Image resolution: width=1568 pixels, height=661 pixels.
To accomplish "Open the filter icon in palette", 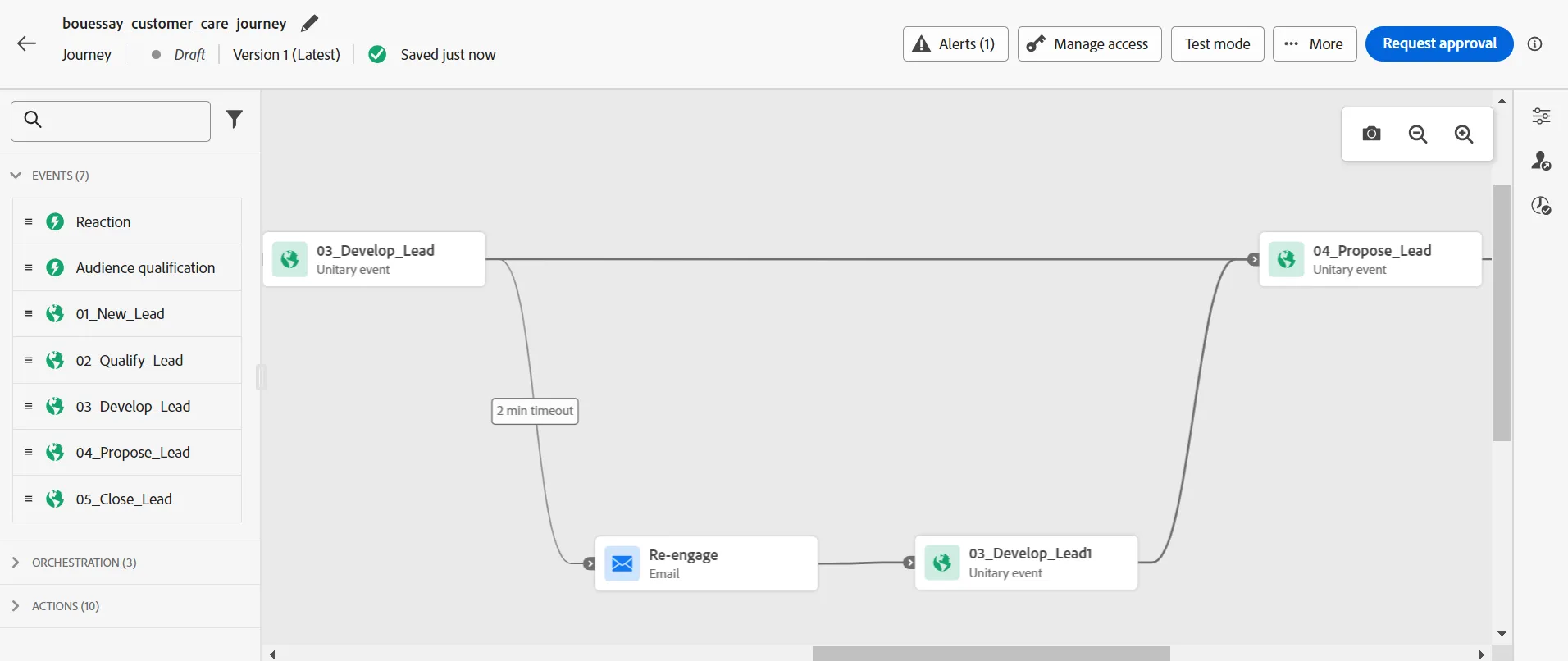I will [235, 119].
